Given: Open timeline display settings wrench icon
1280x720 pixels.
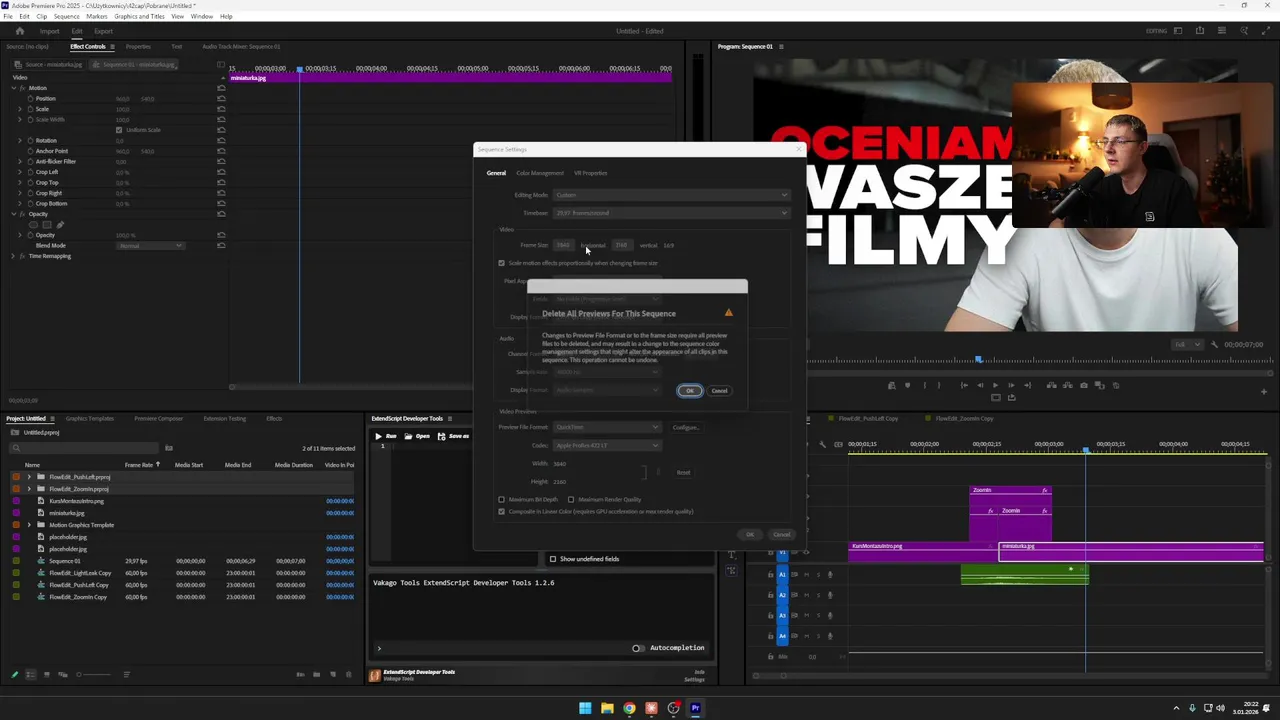Looking at the screenshot, I should coord(823,445).
